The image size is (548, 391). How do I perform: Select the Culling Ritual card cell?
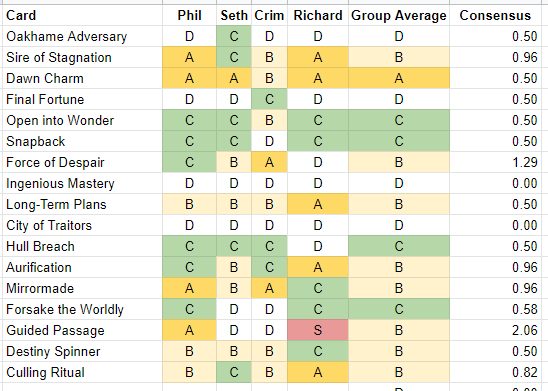(82, 372)
